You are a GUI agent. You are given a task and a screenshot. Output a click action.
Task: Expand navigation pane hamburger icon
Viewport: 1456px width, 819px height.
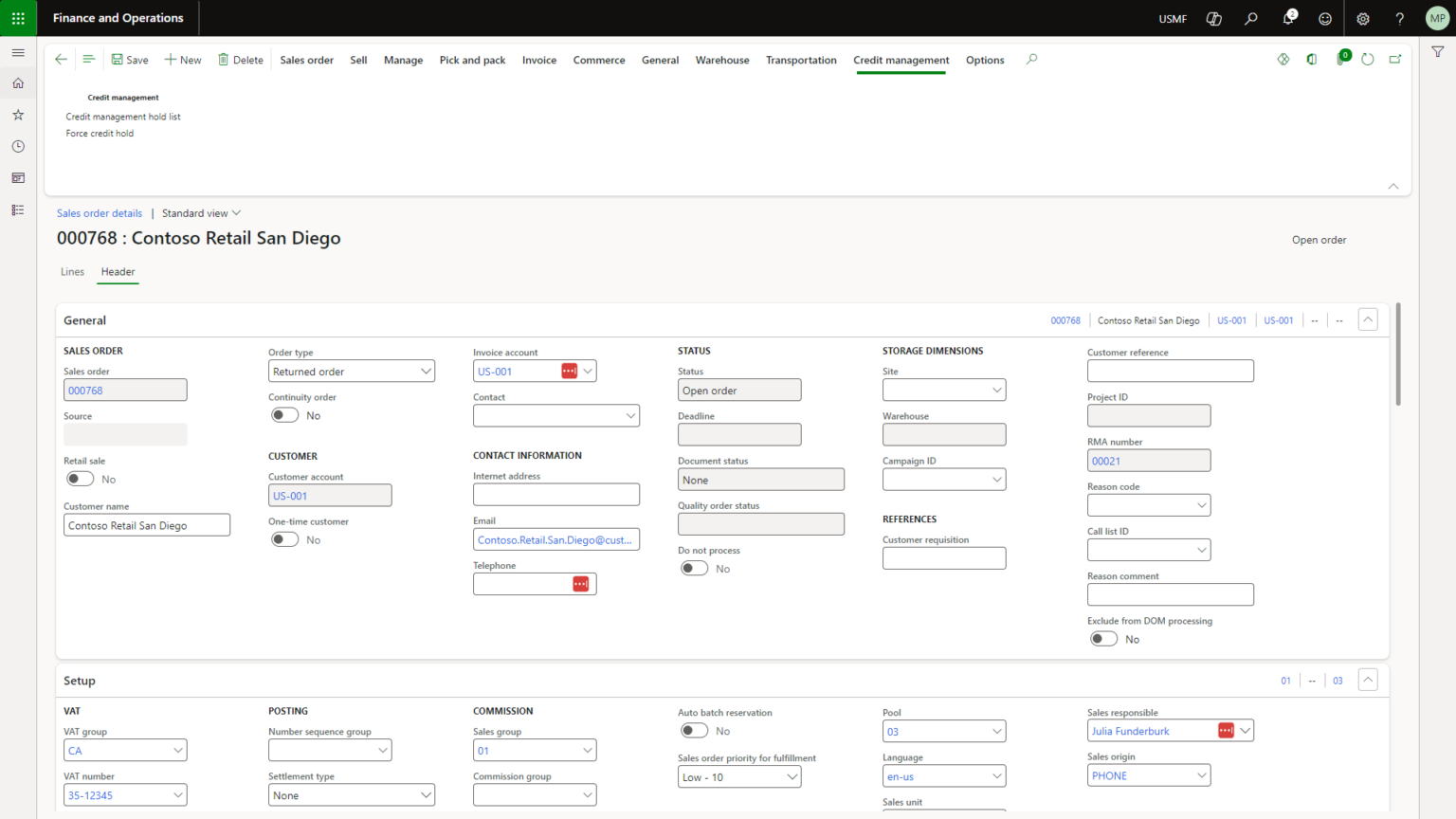pos(18,52)
